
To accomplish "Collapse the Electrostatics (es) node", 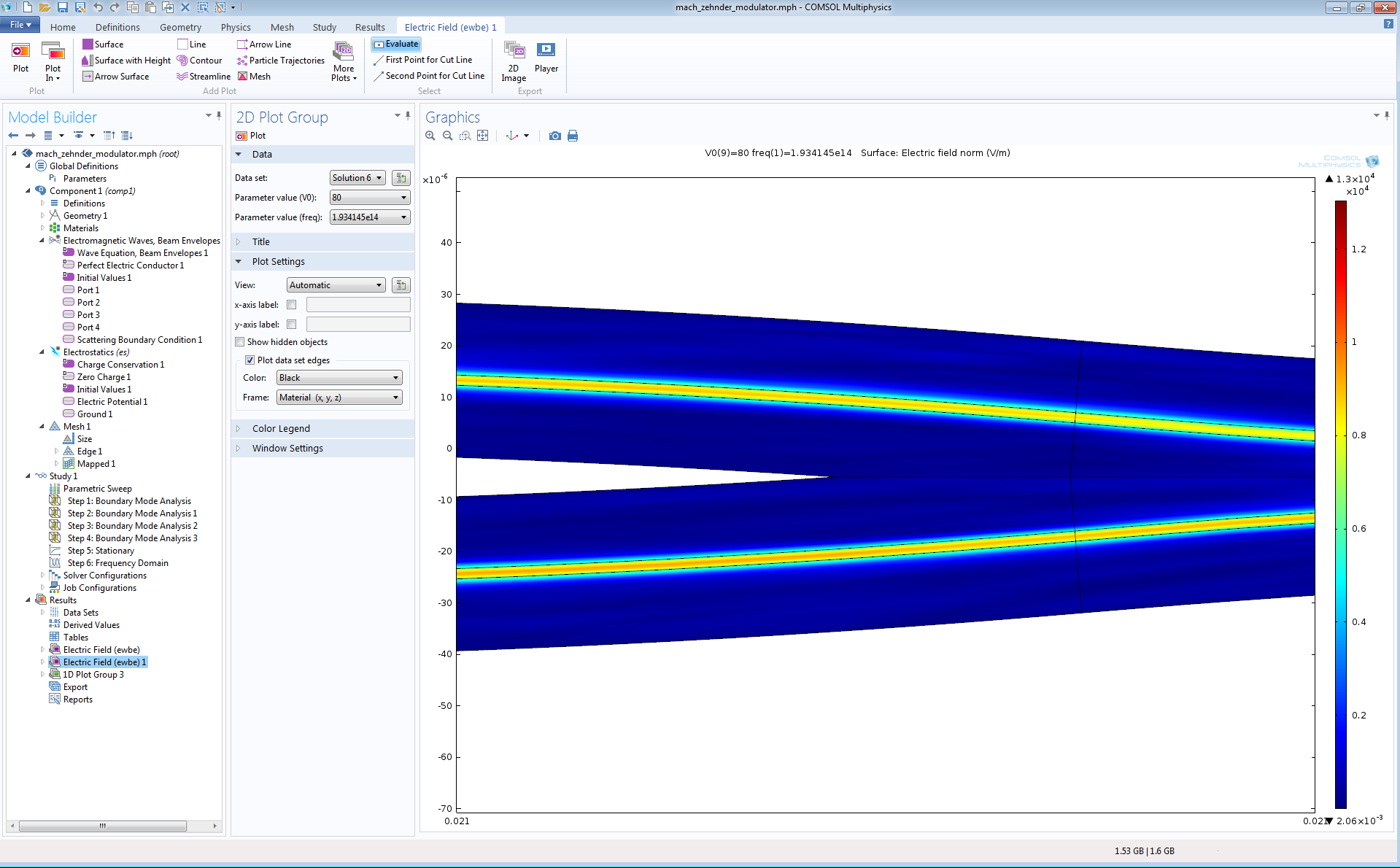I will 42,352.
